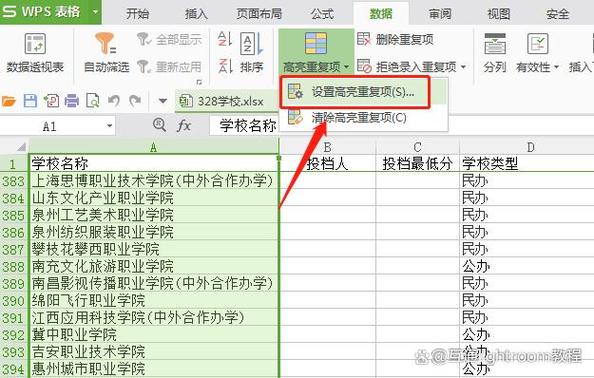The width and height of the screenshot is (594, 378).
Task: Select row header 388
Action: tap(14, 267)
